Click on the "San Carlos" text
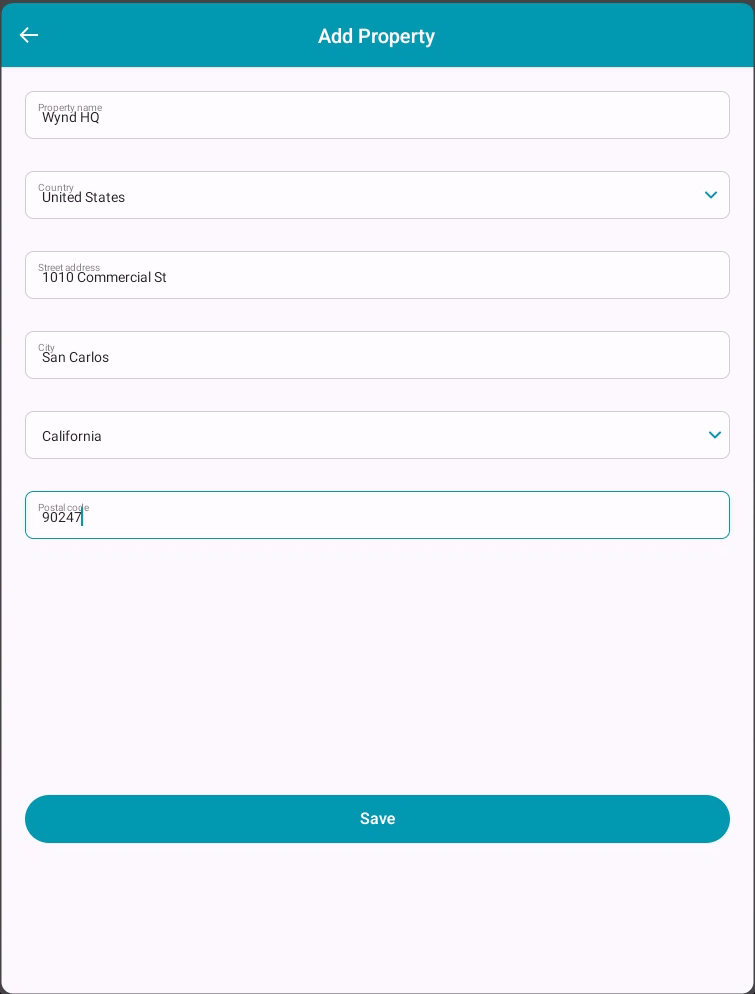This screenshot has width=755, height=994. pyautogui.click(x=75, y=358)
